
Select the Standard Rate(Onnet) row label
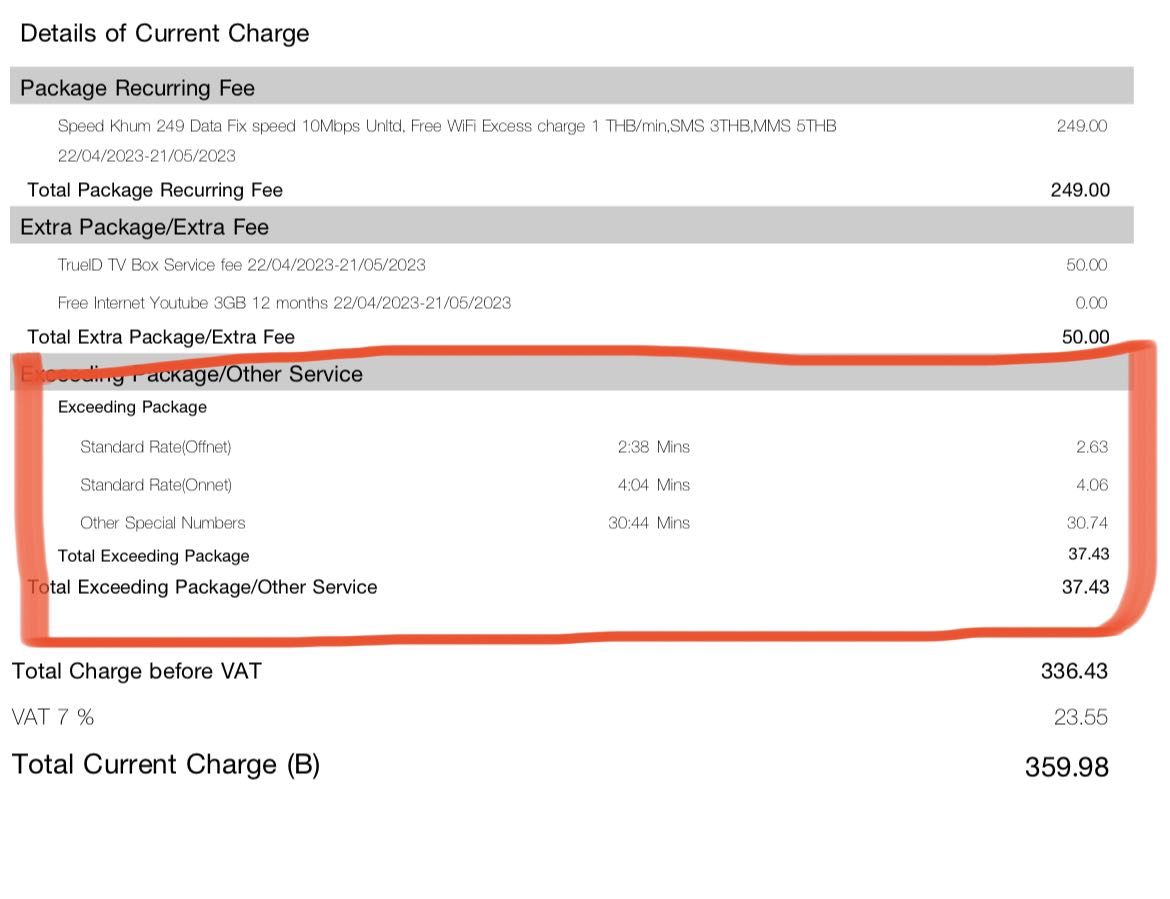tap(156, 485)
